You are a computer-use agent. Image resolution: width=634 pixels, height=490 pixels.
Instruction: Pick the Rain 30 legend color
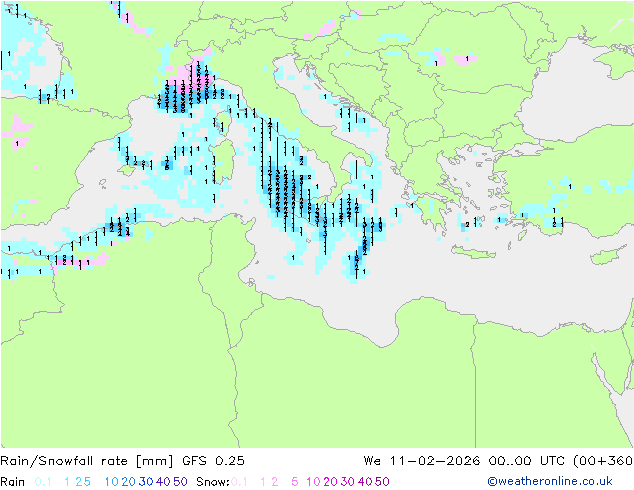(x=146, y=482)
